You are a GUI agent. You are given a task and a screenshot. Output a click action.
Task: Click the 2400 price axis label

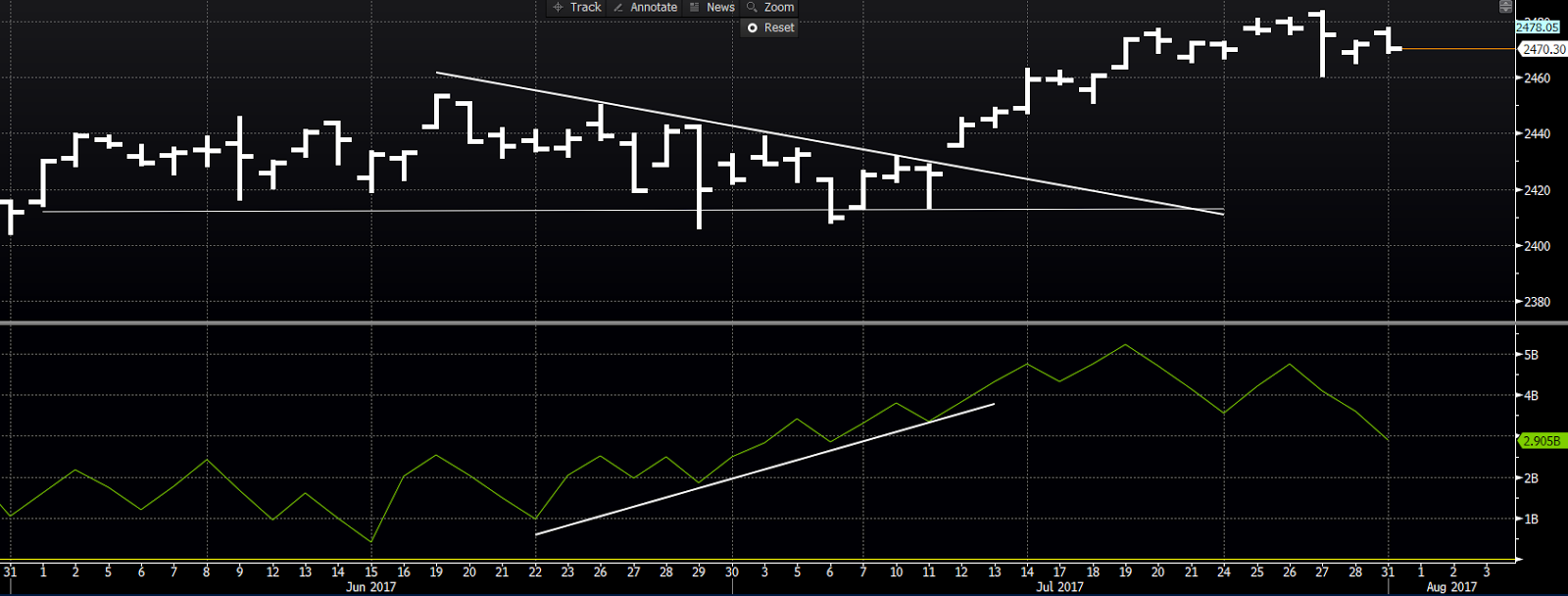point(1537,246)
